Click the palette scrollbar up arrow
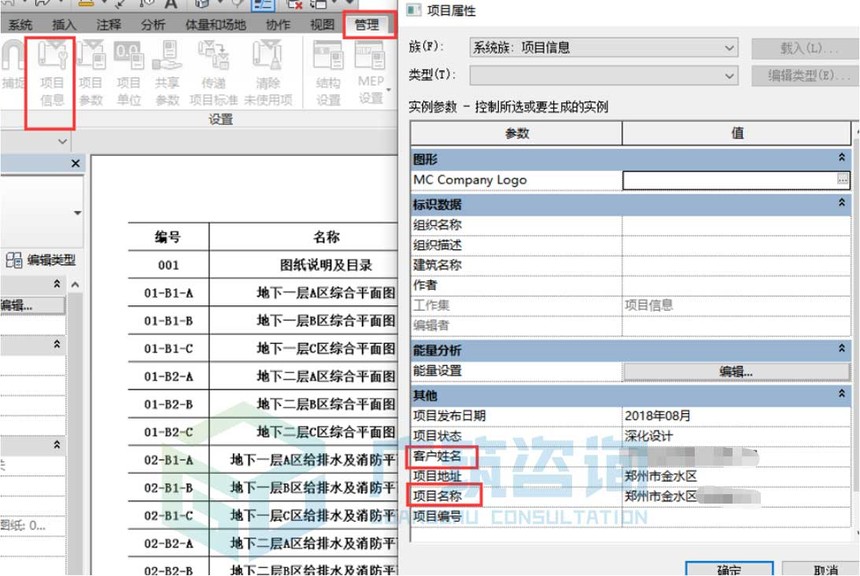This screenshot has height=576, width=860. point(75,285)
